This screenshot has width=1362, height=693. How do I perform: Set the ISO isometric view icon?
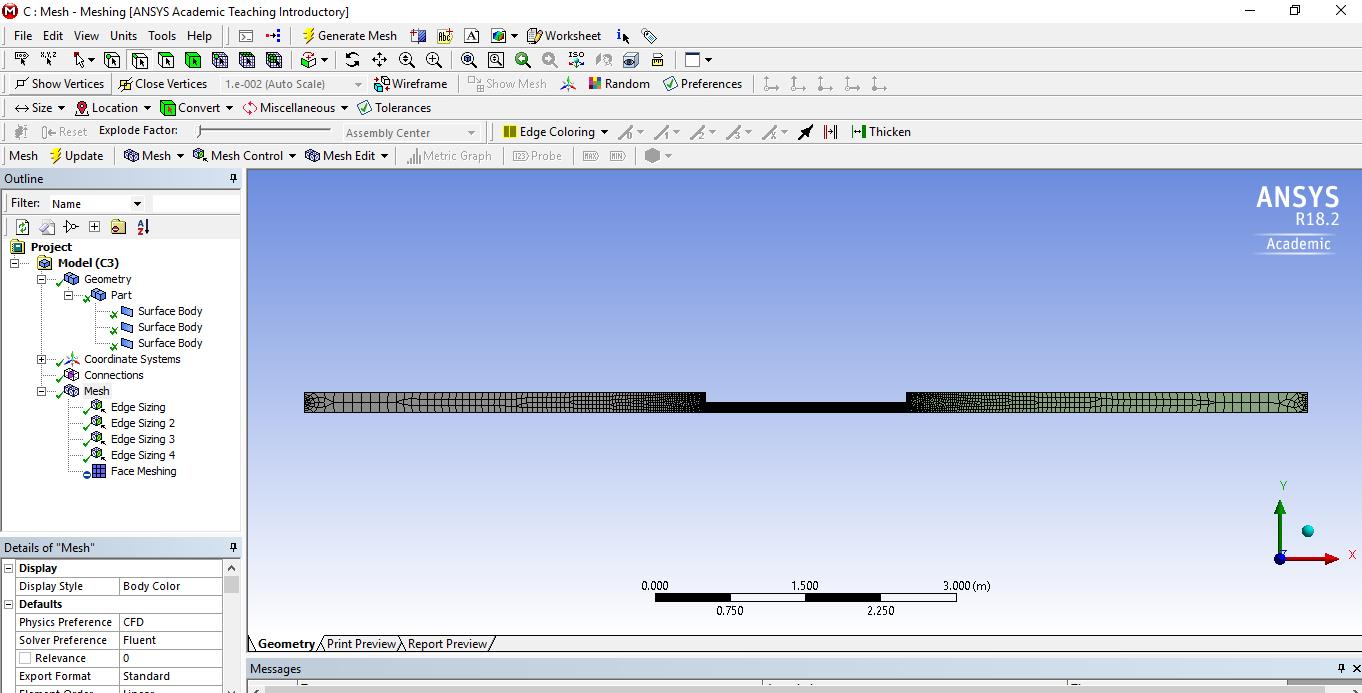(576, 60)
